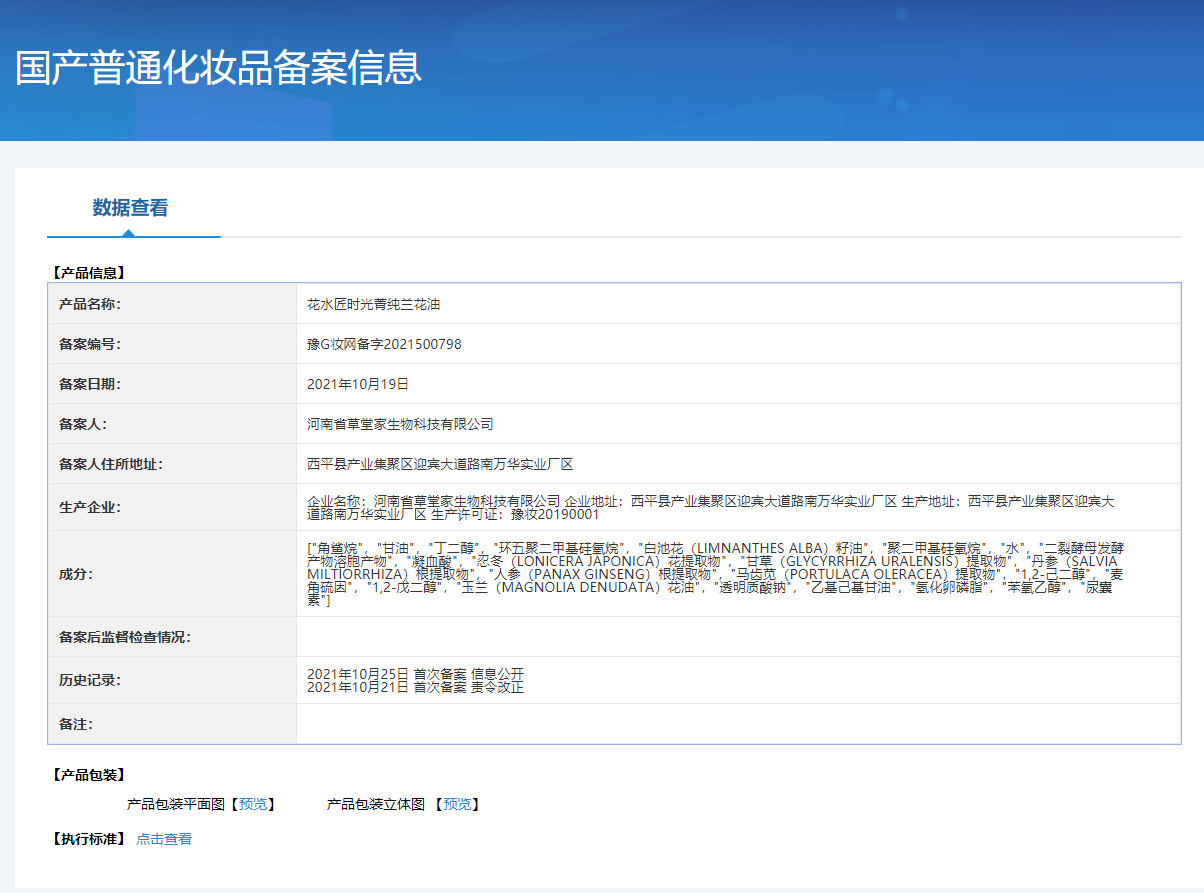Click the 备案人 row label
This screenshot has height=893, width=1204.
83,424
